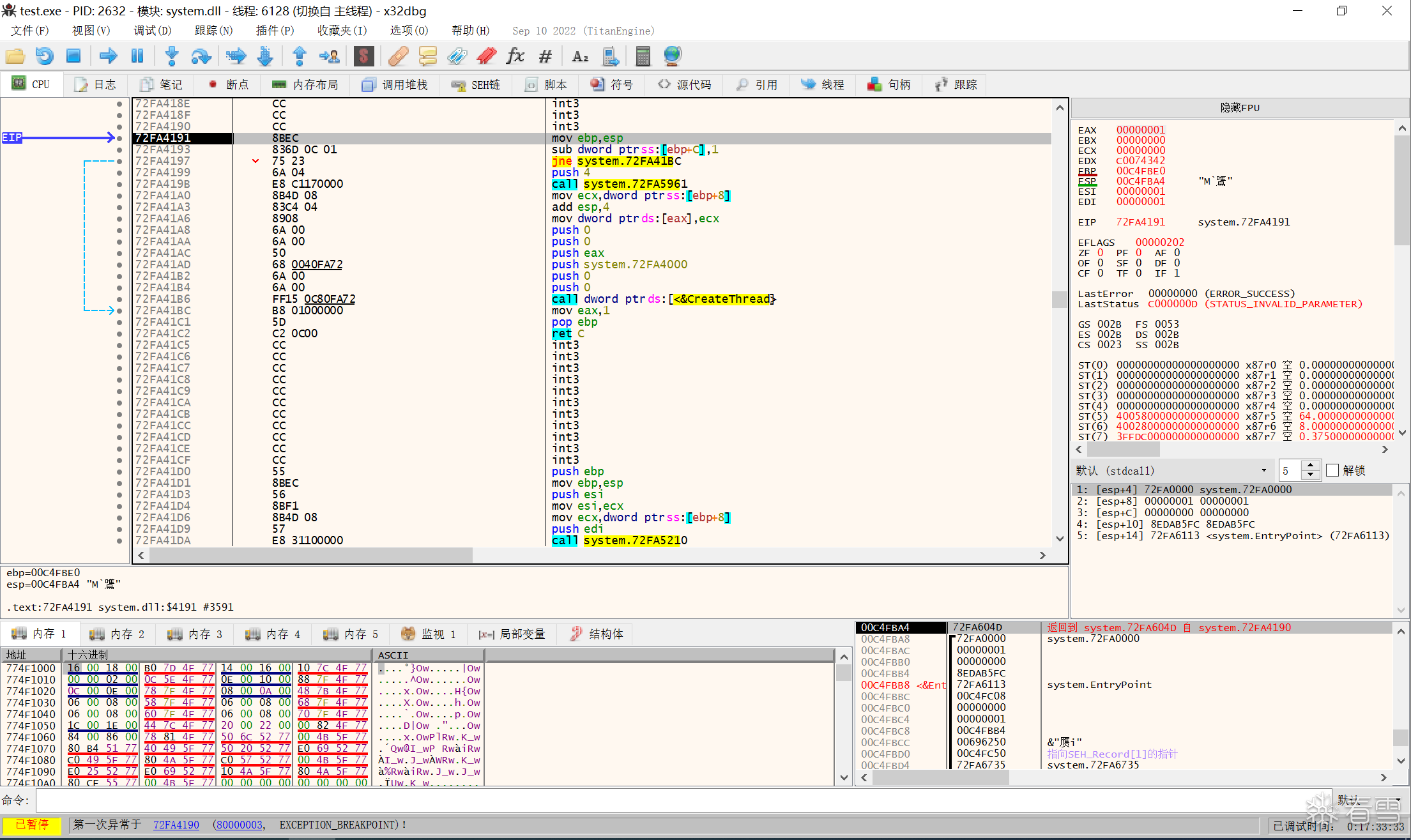Click the 隐藏FPU button
This screenshot has height=840, width=1411.
coord(1239,107)
